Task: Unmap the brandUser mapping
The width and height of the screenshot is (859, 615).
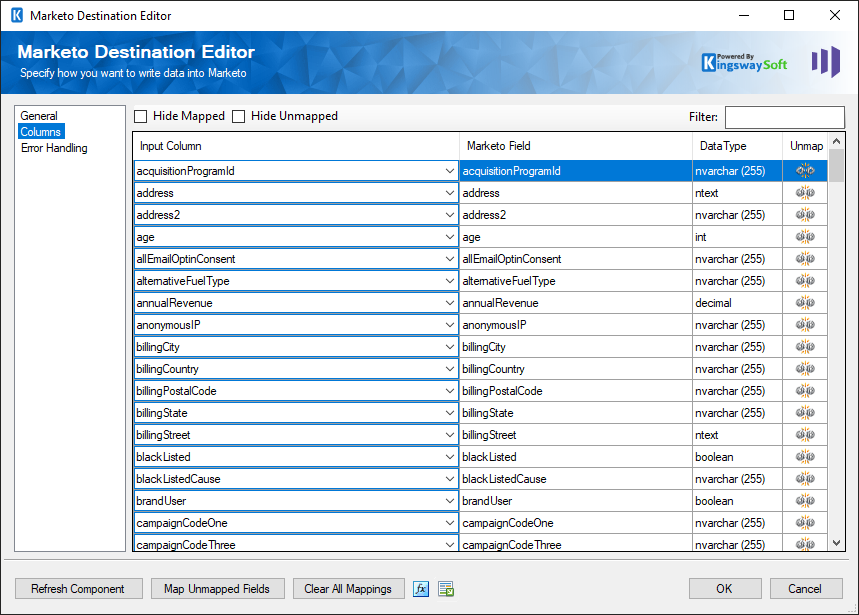Action: click(805, 501)
